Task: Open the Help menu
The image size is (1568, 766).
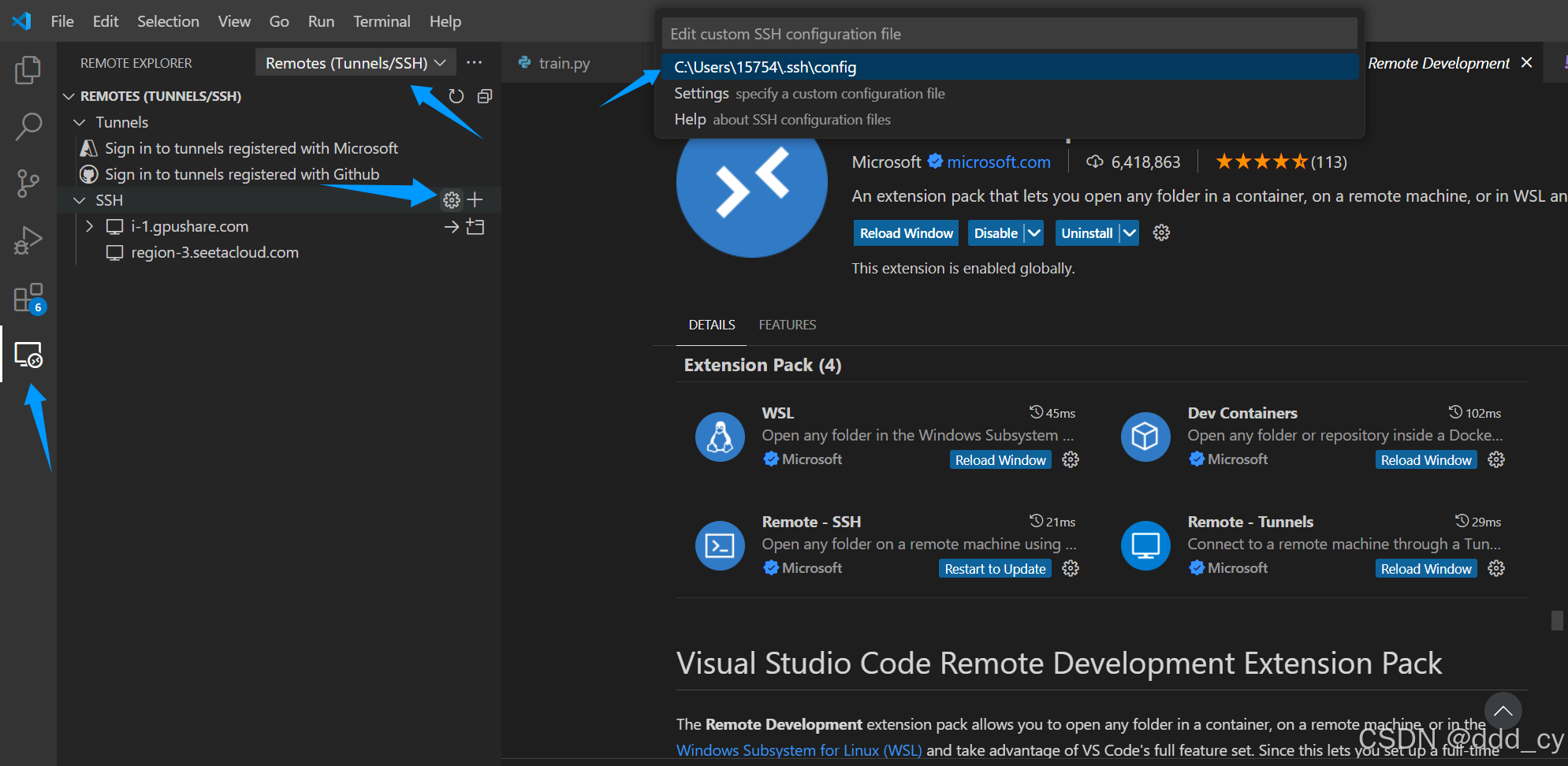Action: click(445, 21)
